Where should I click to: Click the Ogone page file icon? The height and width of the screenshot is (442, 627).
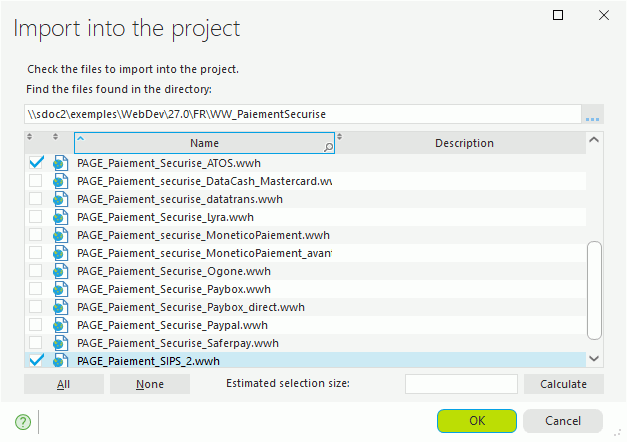point(60,271)
